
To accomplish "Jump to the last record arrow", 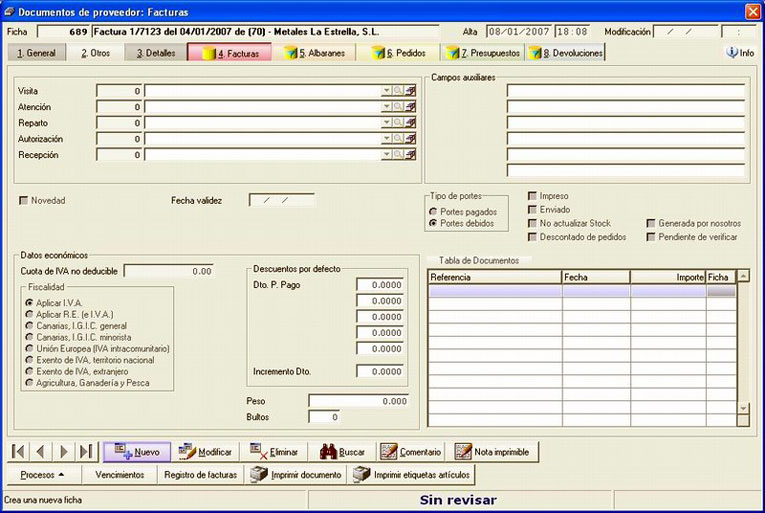I will click(86, 452).
